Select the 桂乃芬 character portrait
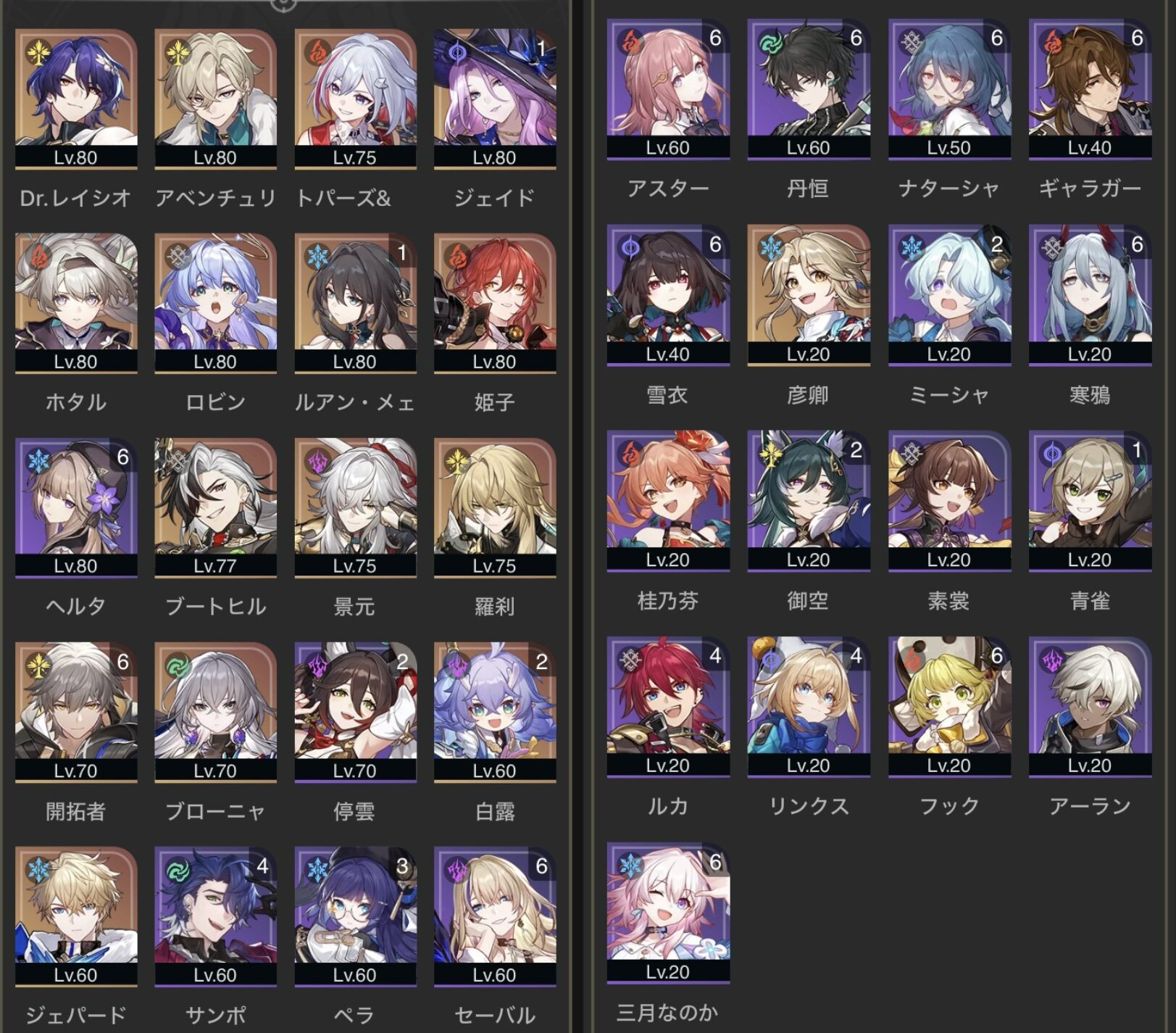1176x1033 pixels. [x=668, y=501]
